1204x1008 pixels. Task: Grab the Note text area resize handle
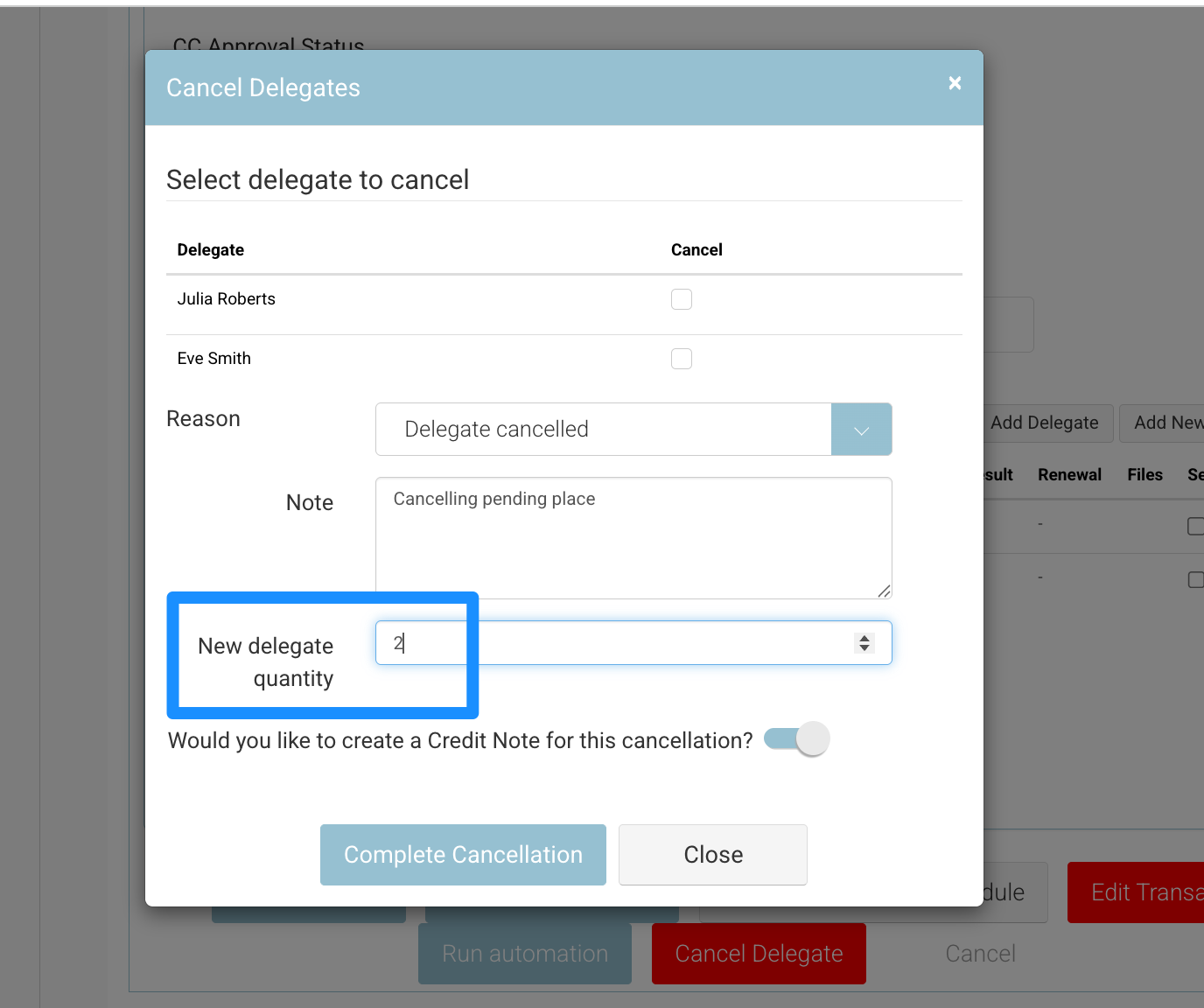[884, 591]
